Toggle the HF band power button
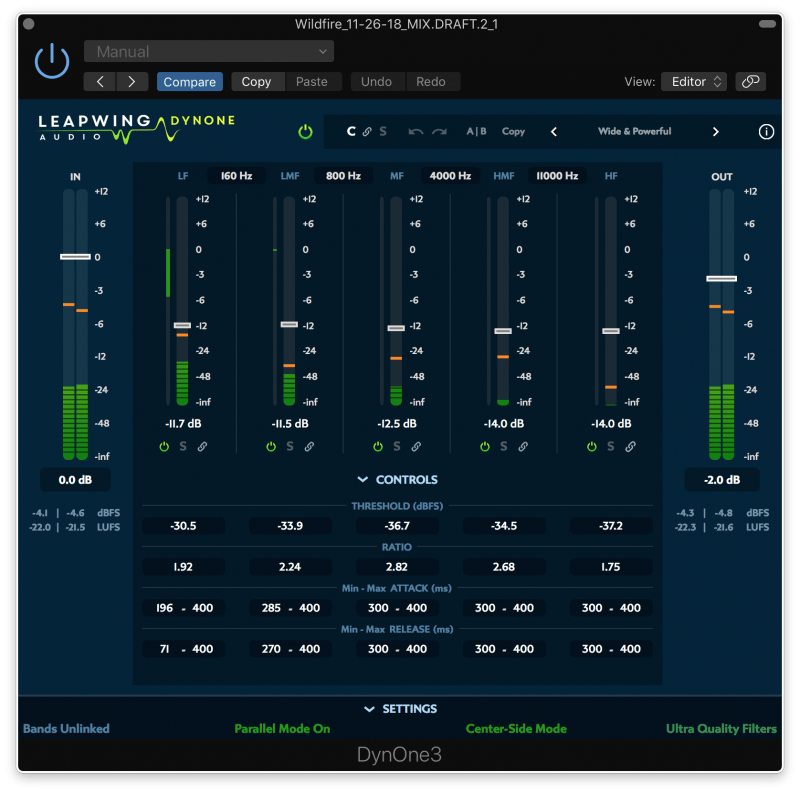This screenshot has width=800, height=793. 591,447
